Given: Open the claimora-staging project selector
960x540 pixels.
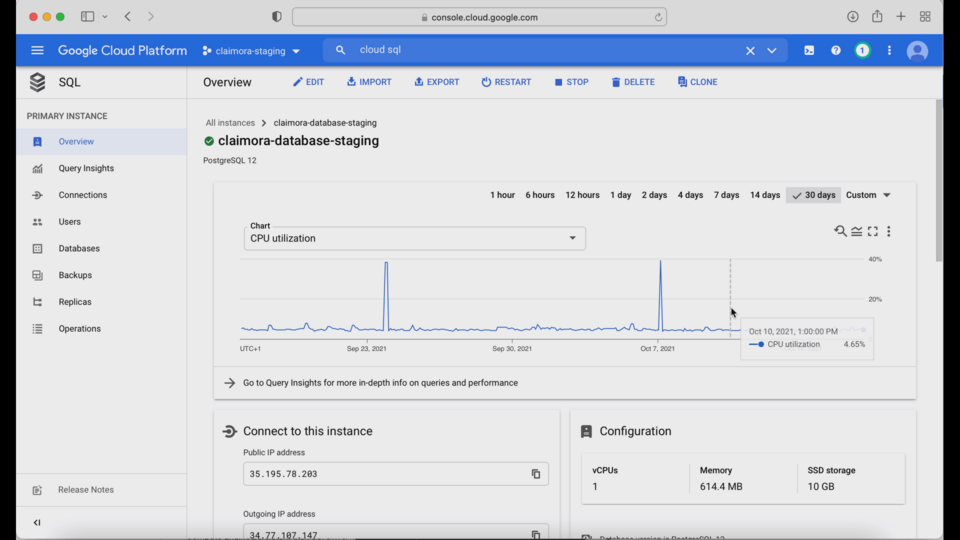Looking at the screenshot, I should 251,51.
